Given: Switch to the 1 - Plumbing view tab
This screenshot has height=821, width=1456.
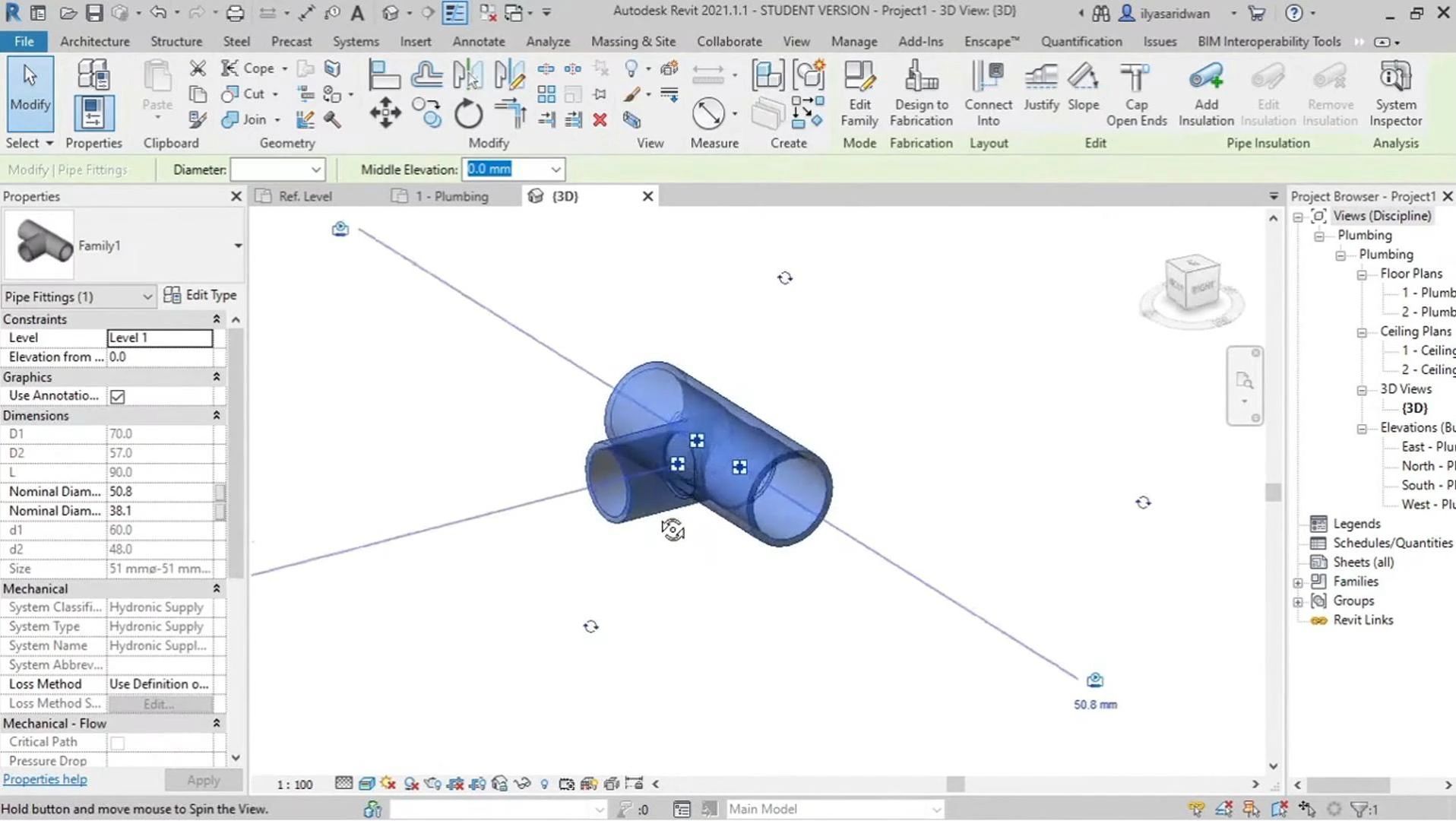Looking at the screenshot, I should (451, 196).
